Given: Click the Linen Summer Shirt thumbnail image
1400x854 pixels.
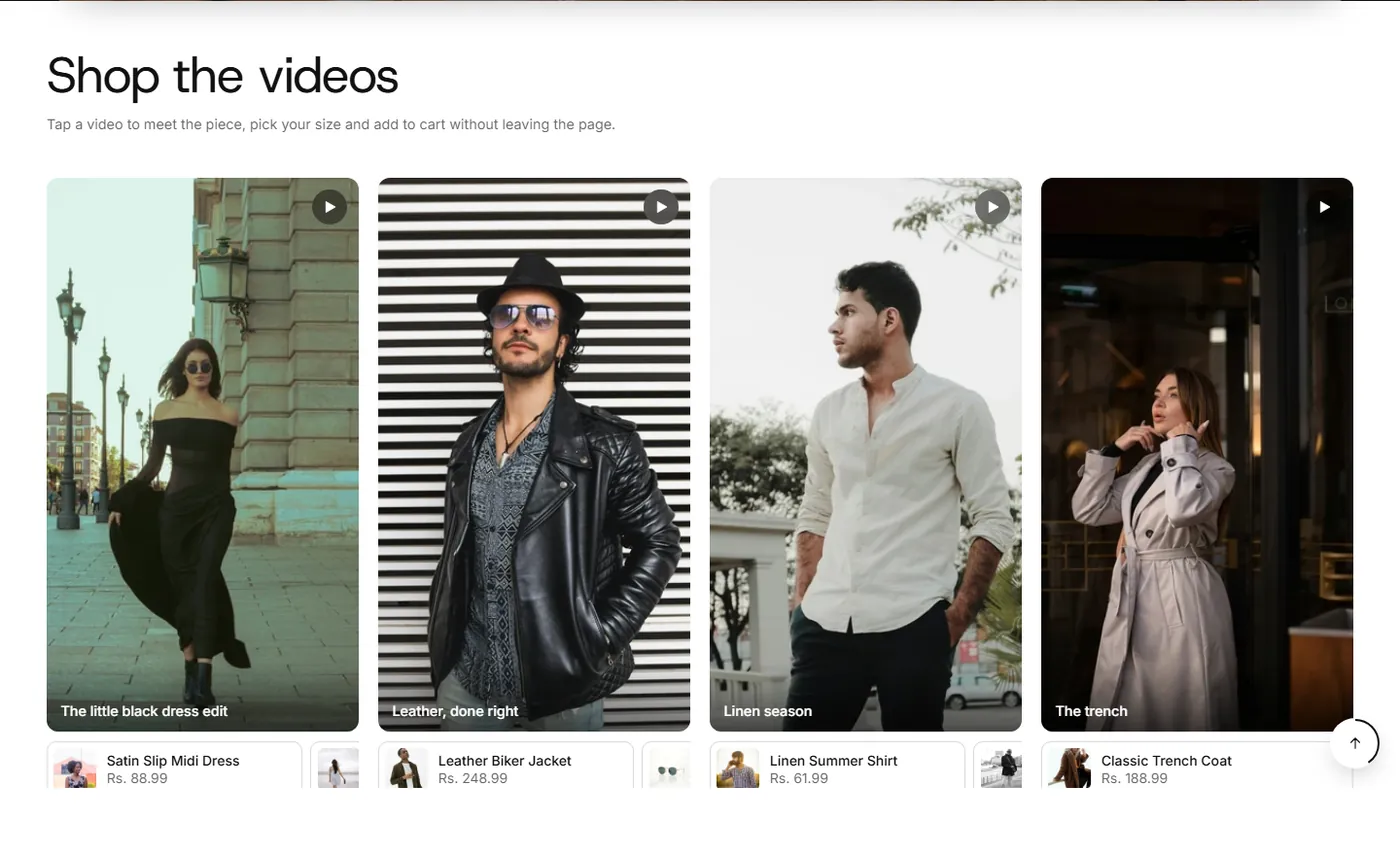Looking at the screenshot, I should tap(738, 768).
